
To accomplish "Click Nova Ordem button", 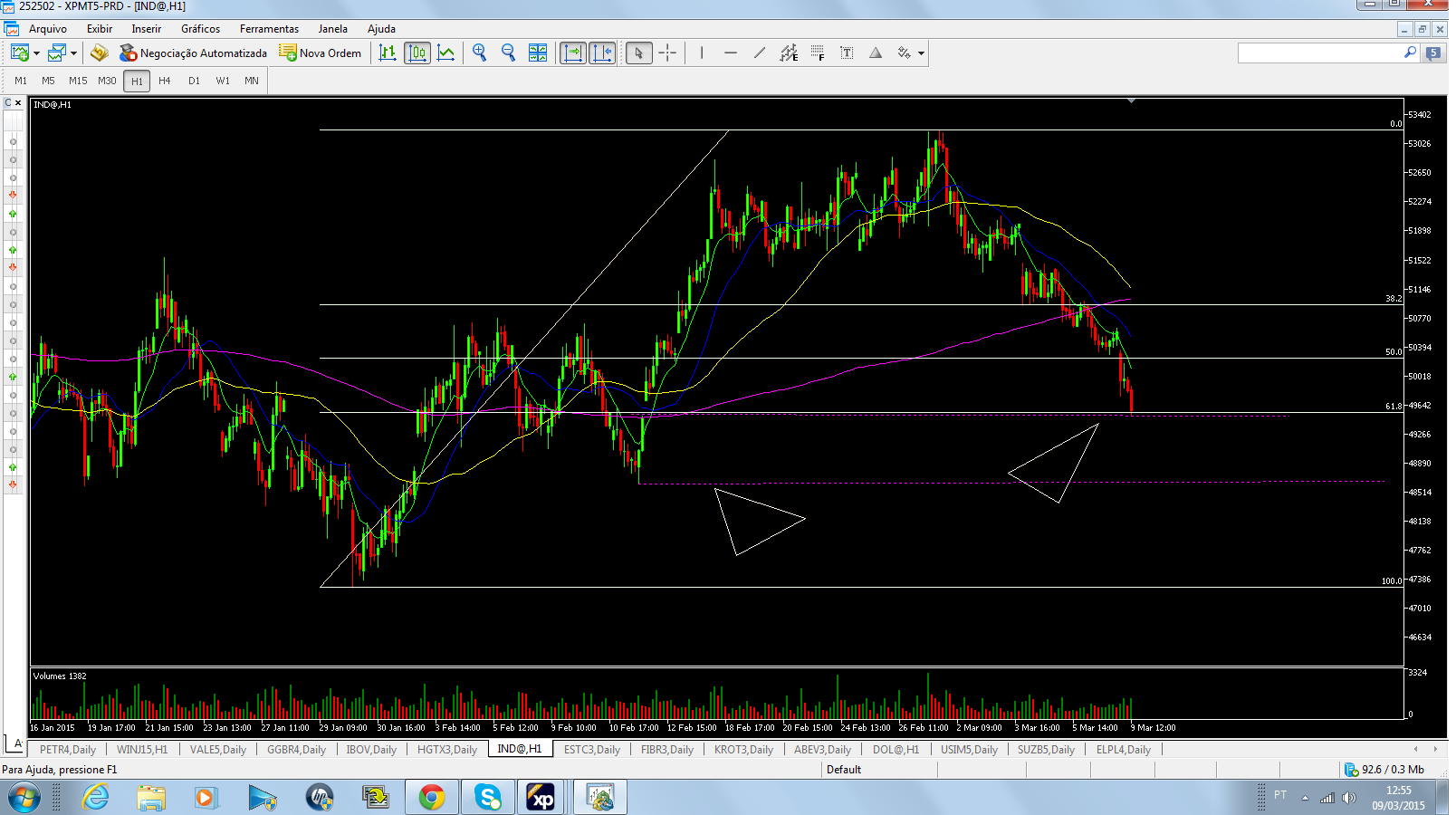I will tap(321, 53).
